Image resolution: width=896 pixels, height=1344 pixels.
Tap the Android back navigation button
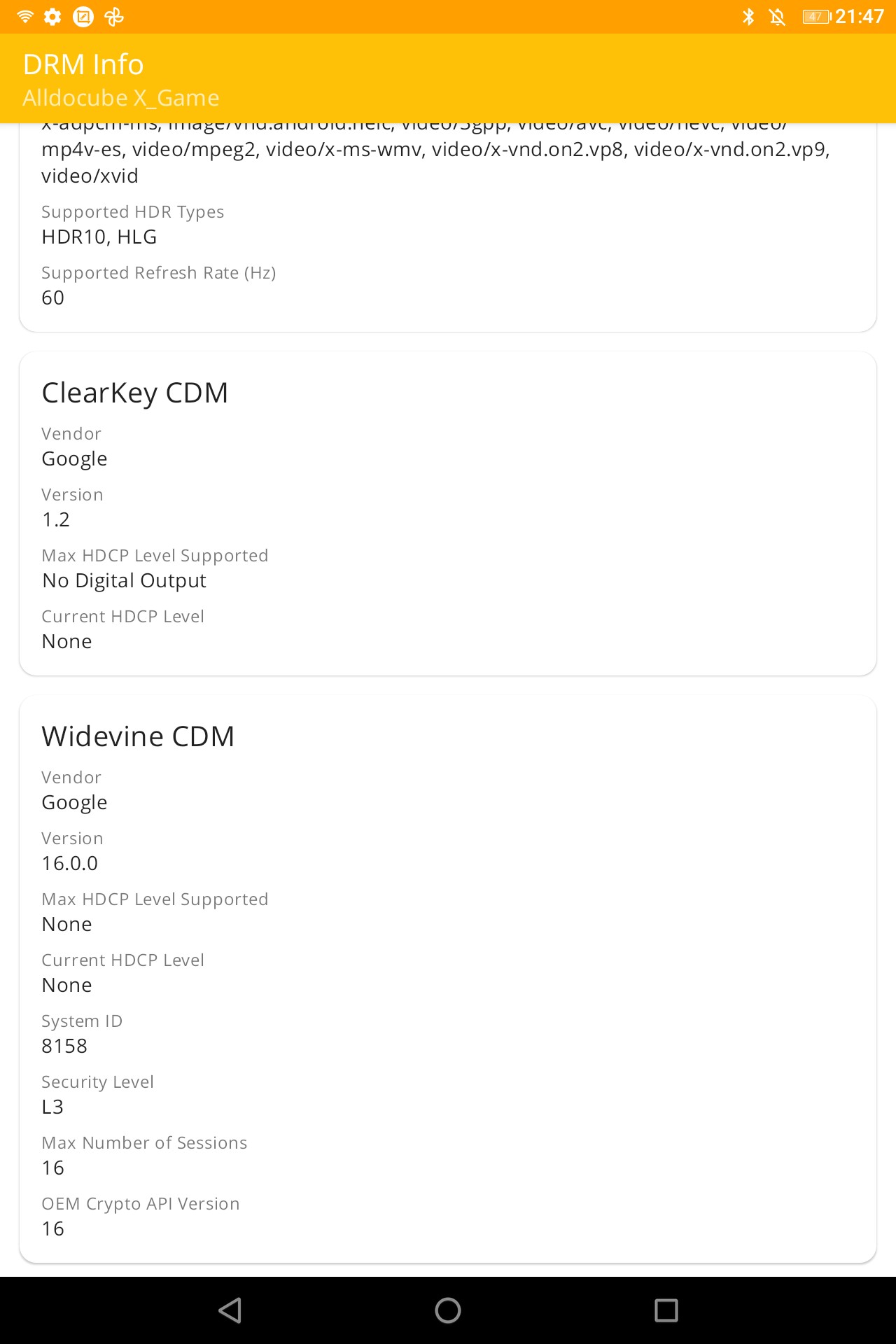(x=230, y=1310)
